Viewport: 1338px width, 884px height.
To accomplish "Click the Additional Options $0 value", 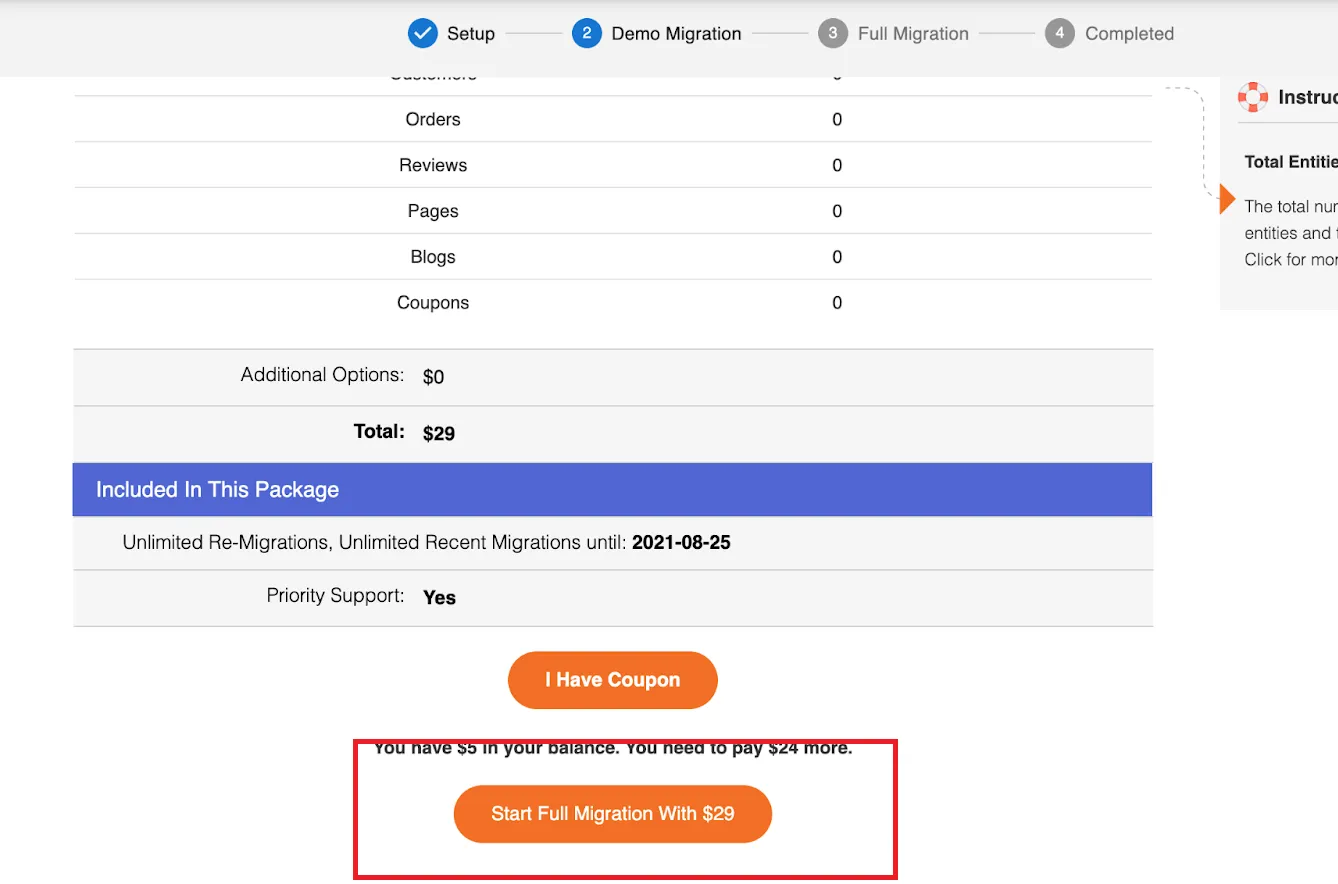I will [434, 377].
